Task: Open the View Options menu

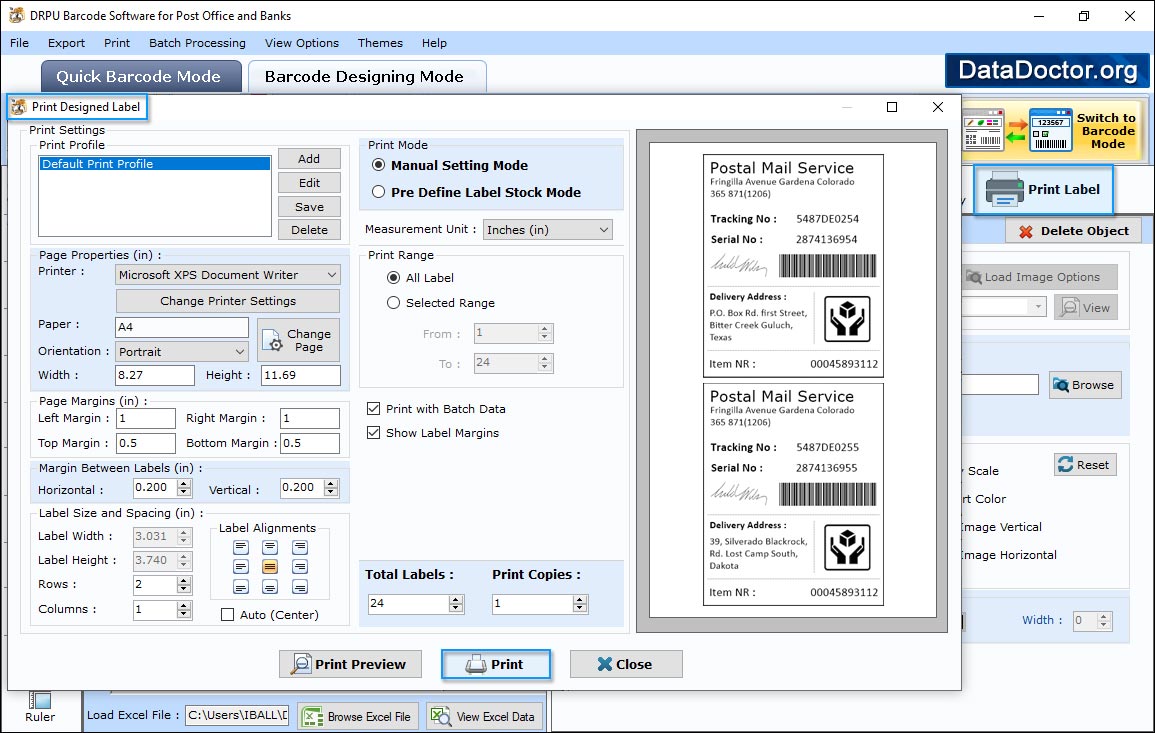Action: (x=302, y=43)
